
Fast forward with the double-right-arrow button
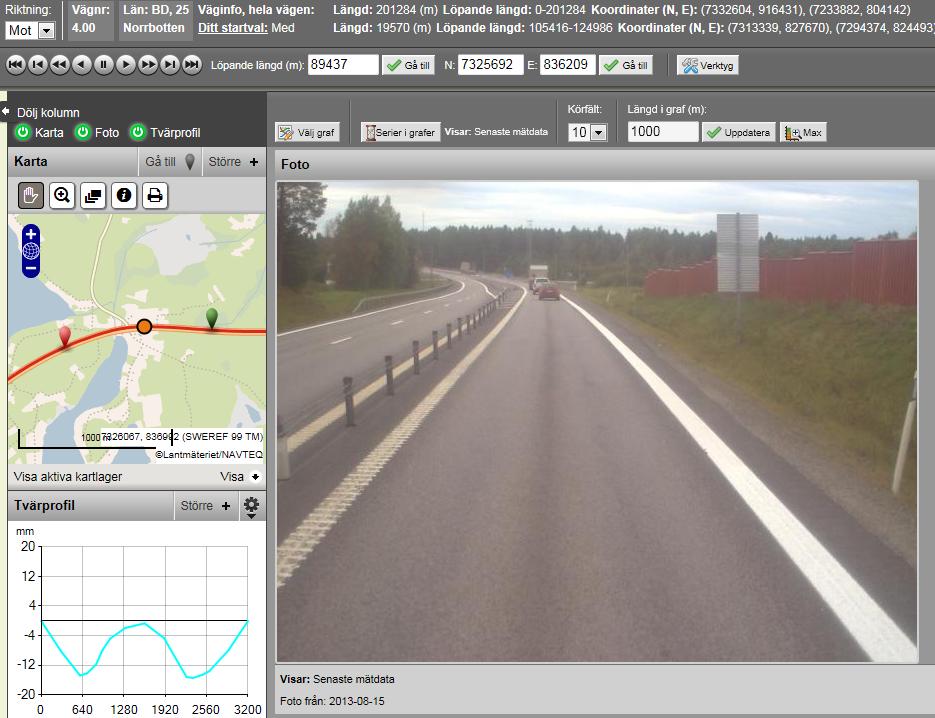pos(148,64)
